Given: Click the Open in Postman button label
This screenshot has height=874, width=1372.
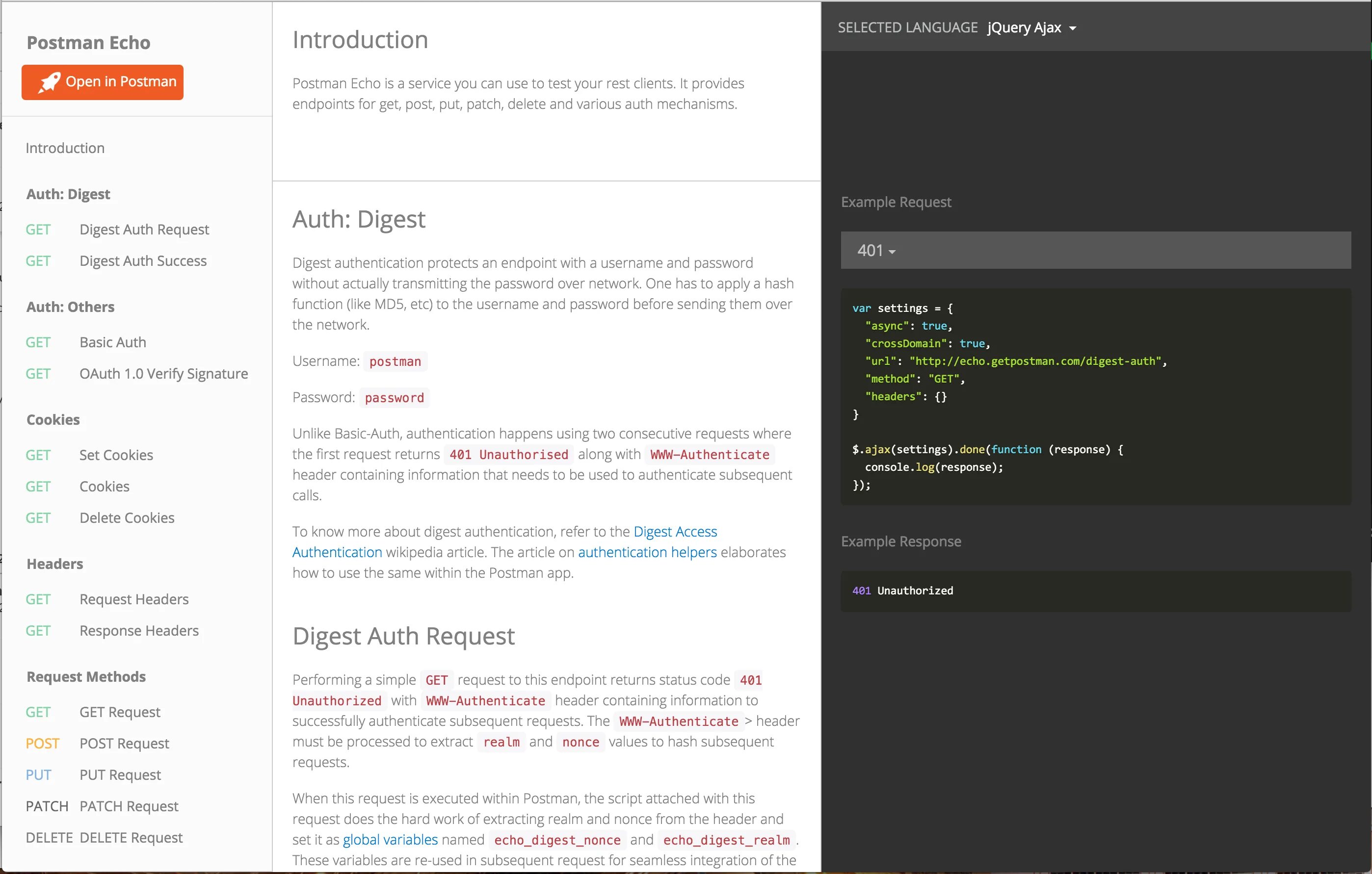Looking at the screenshot, I should 121,81.
